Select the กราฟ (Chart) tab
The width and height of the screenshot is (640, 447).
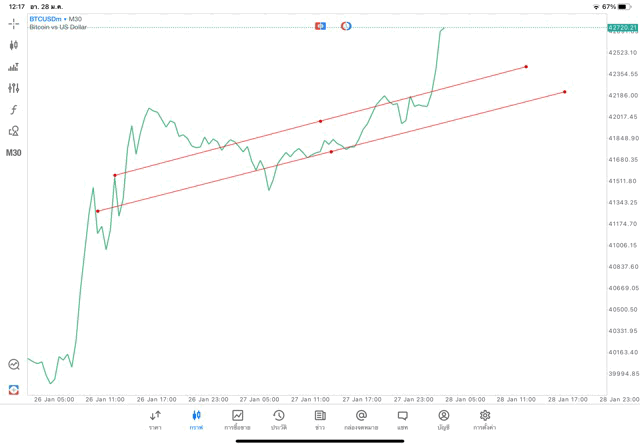[196, 420]
